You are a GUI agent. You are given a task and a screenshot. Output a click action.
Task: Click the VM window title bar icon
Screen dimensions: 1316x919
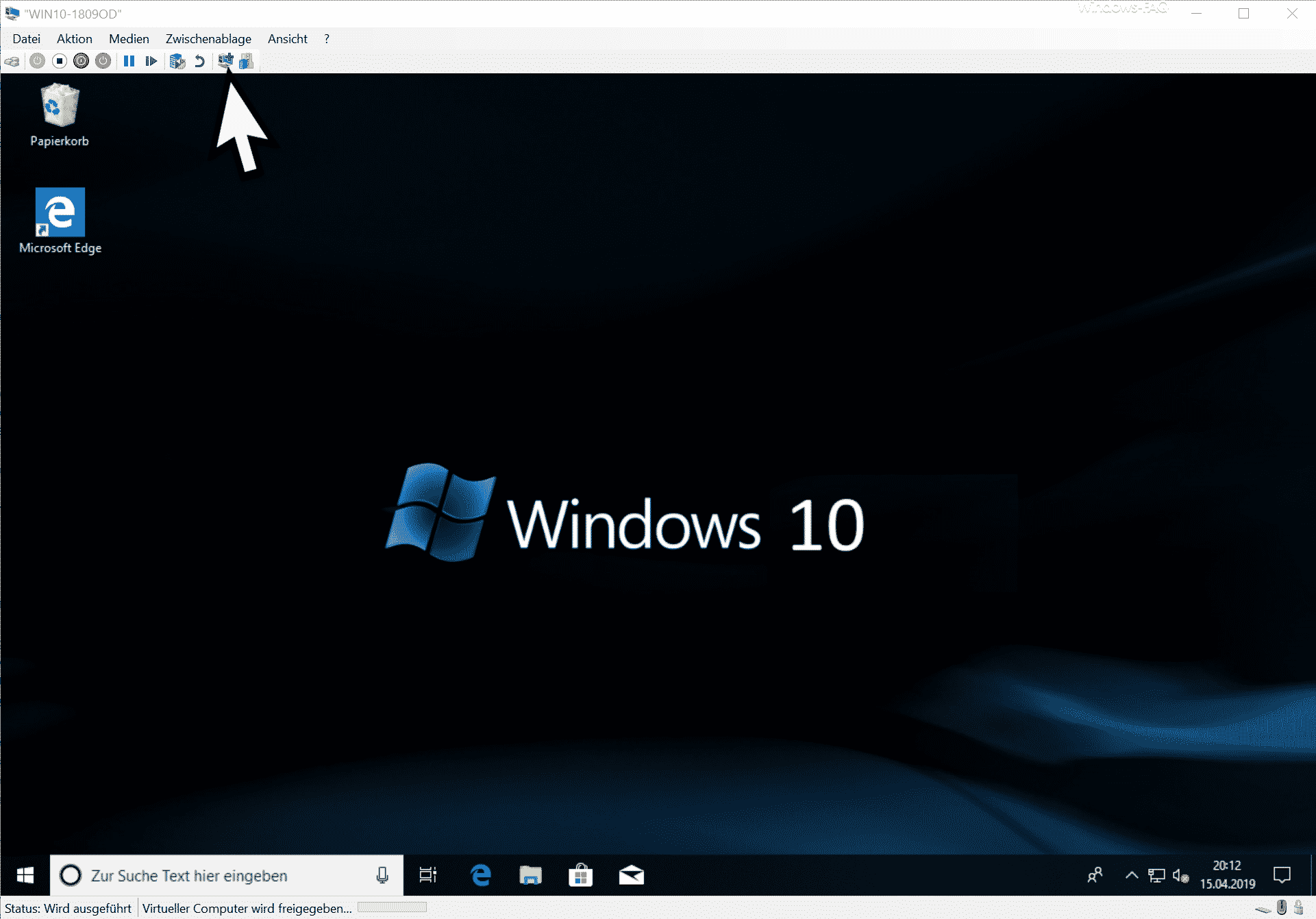tap(12, 14)
